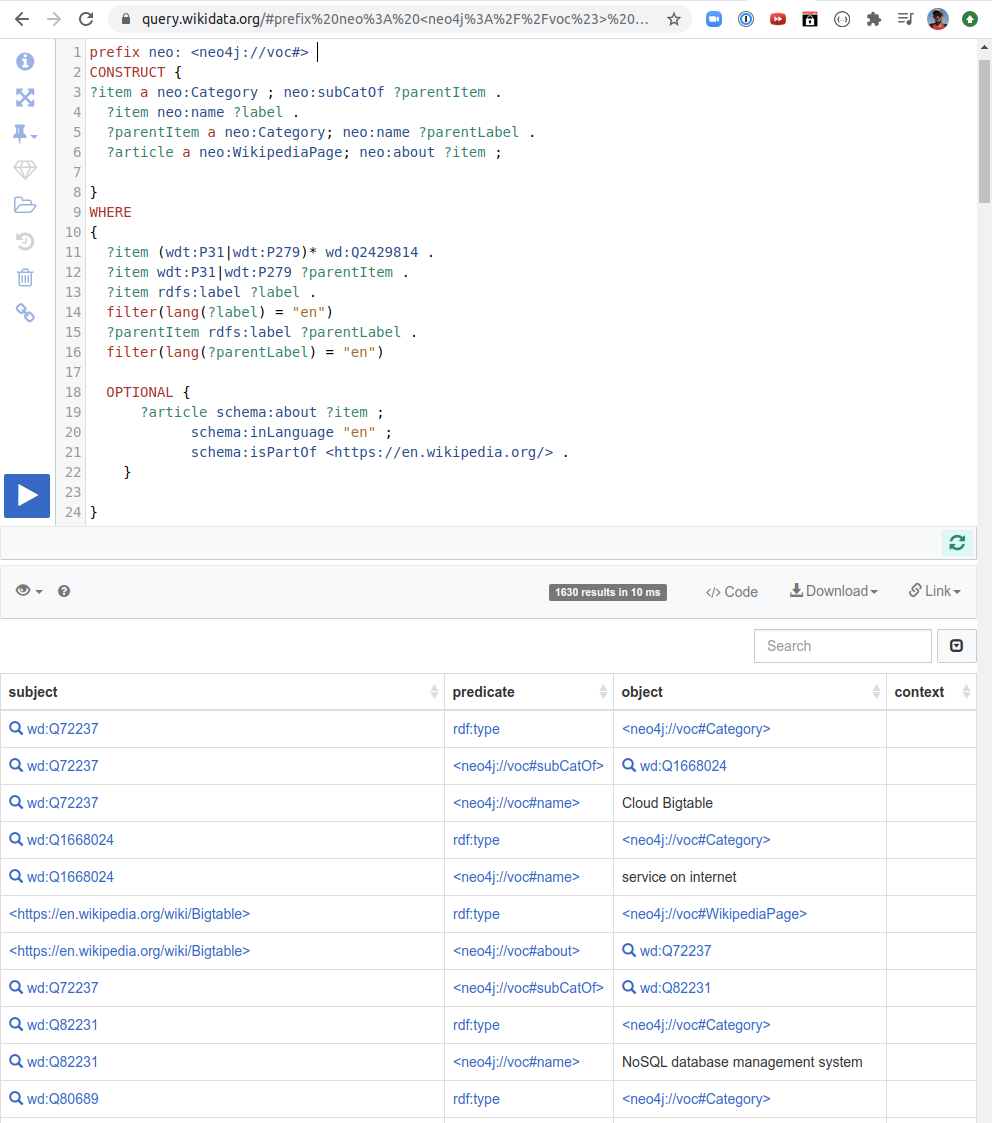Sort by the context column
992x1123 pixels.
(x=931, y=692)
